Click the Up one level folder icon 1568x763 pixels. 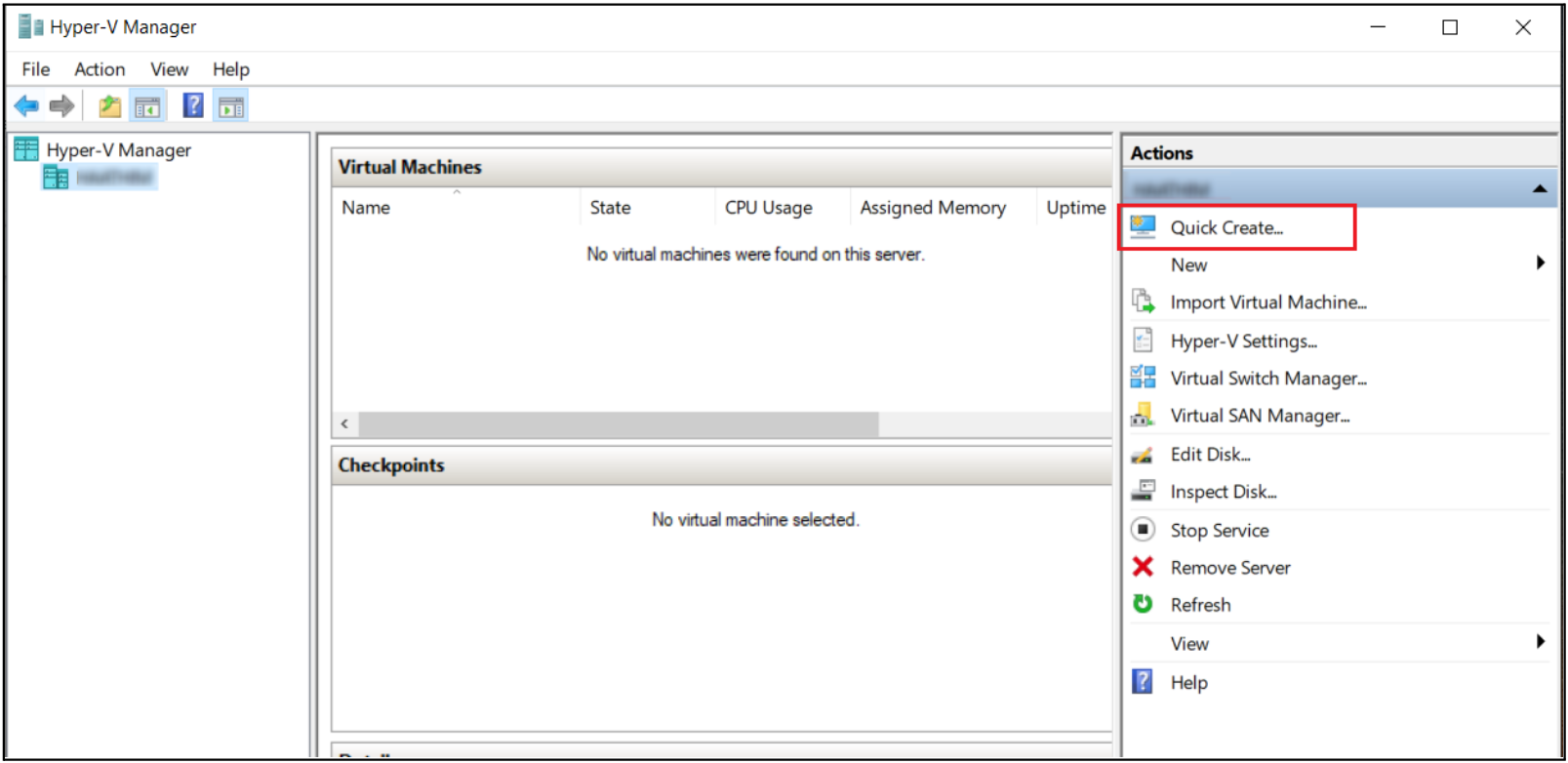(110, 105)
